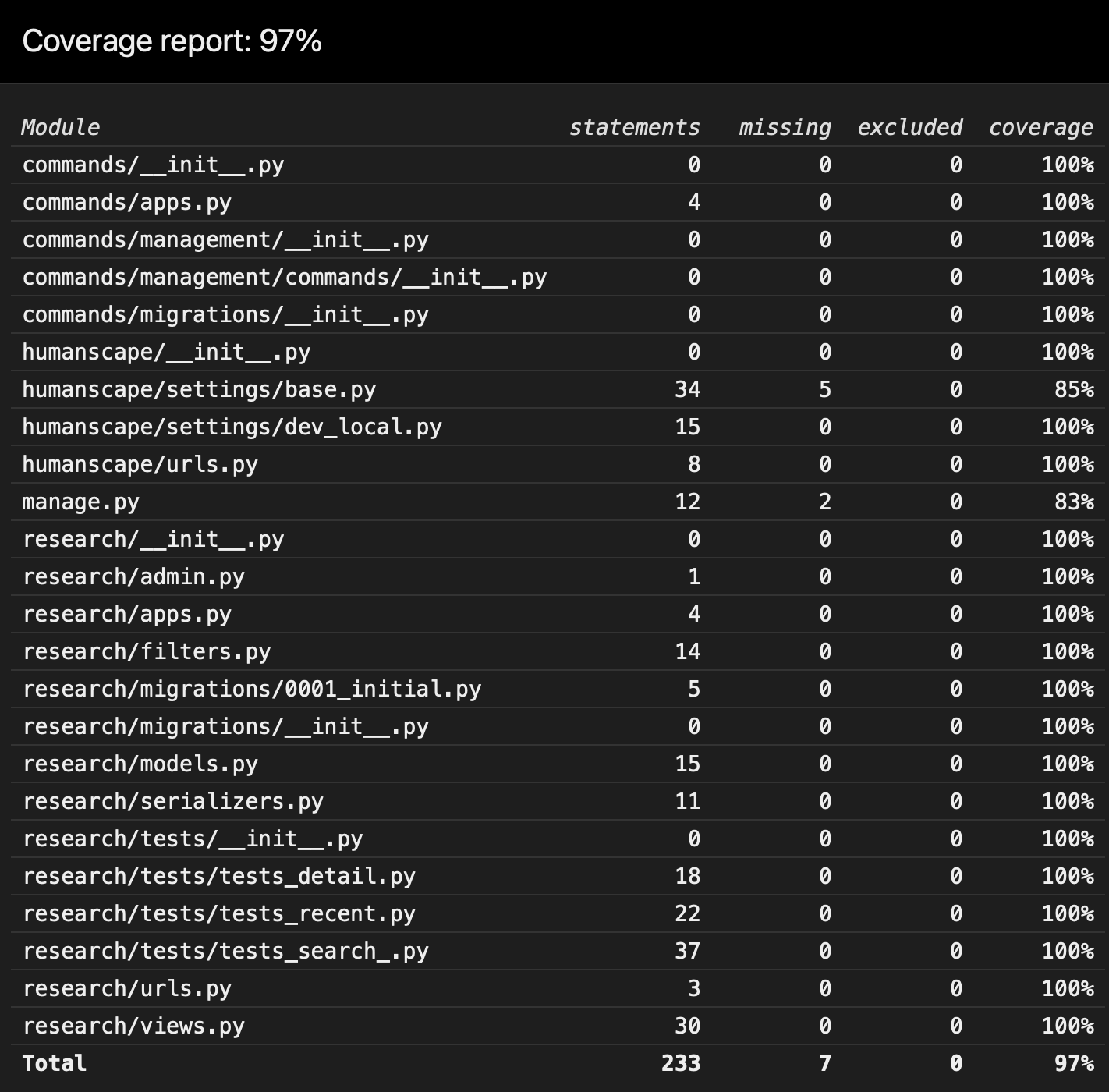1109x1092 pixels.
Task: Open research/migrations/0001_initial.py details
Action: tap(253, 689)
